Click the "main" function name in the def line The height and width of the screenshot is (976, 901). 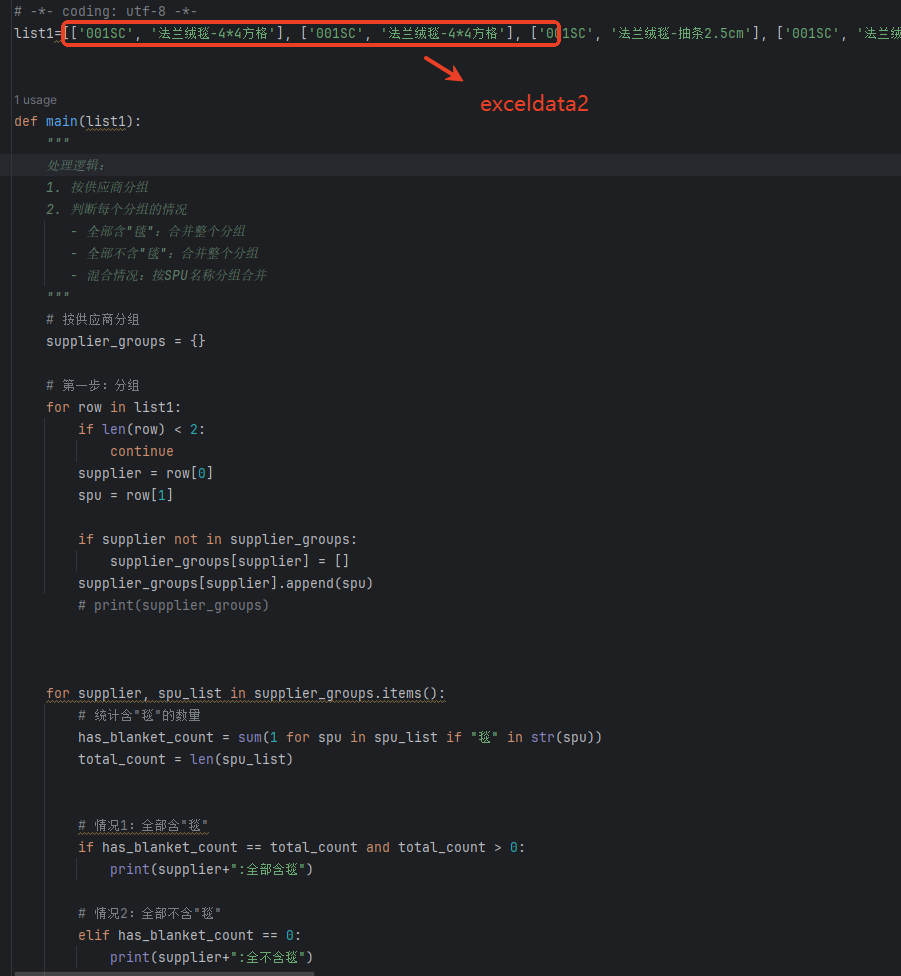pyautogui.click(x=62, y=121)
